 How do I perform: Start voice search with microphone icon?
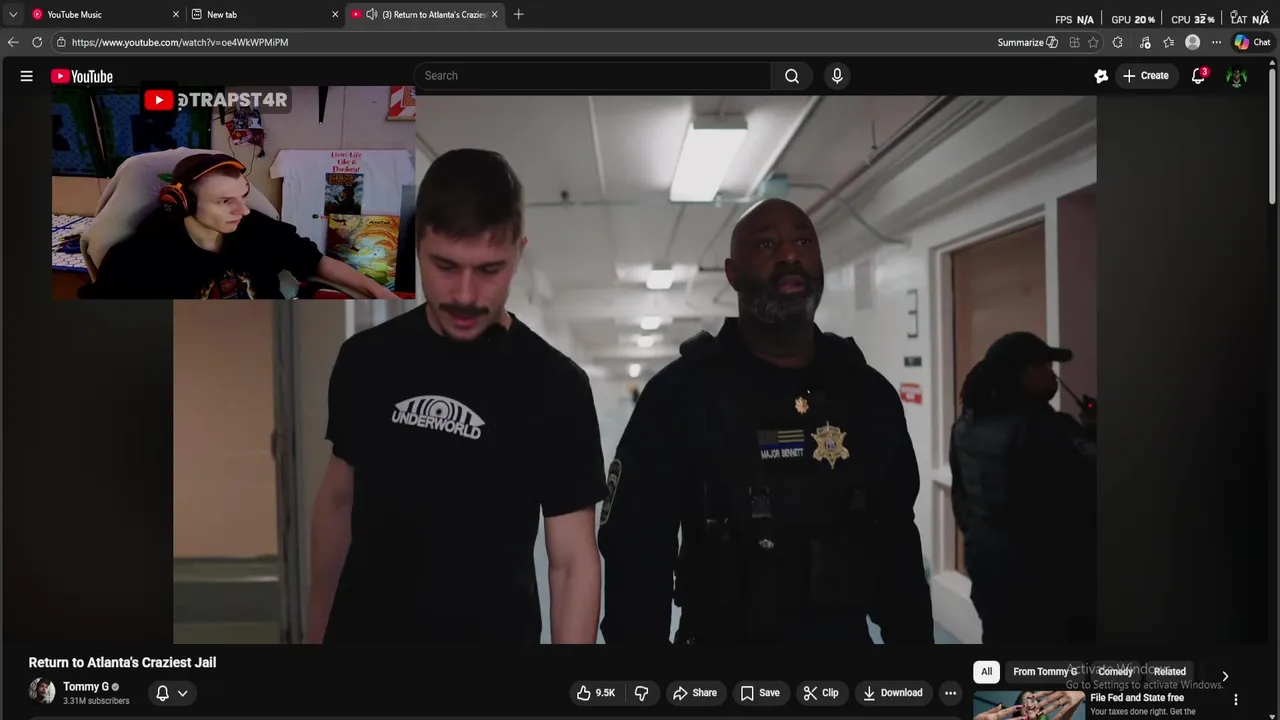click(837, 76)
